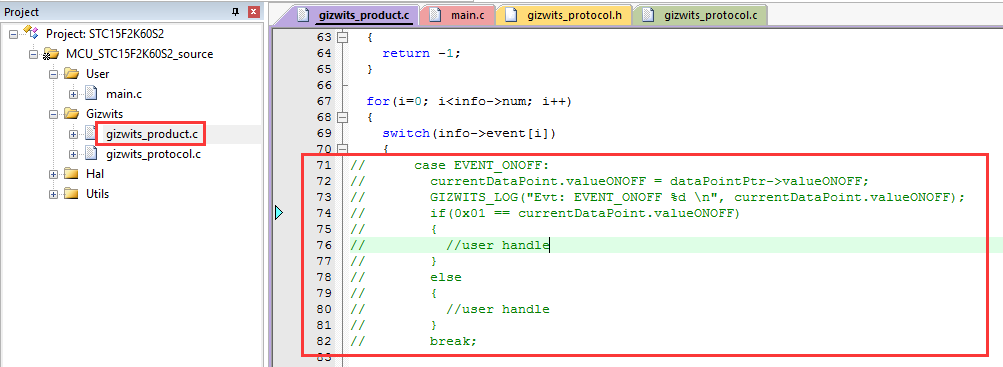The height and width of the screenshot is (367, 1003).
Task: Collapse the for-loop block at line 68
Action: (343, 118)
